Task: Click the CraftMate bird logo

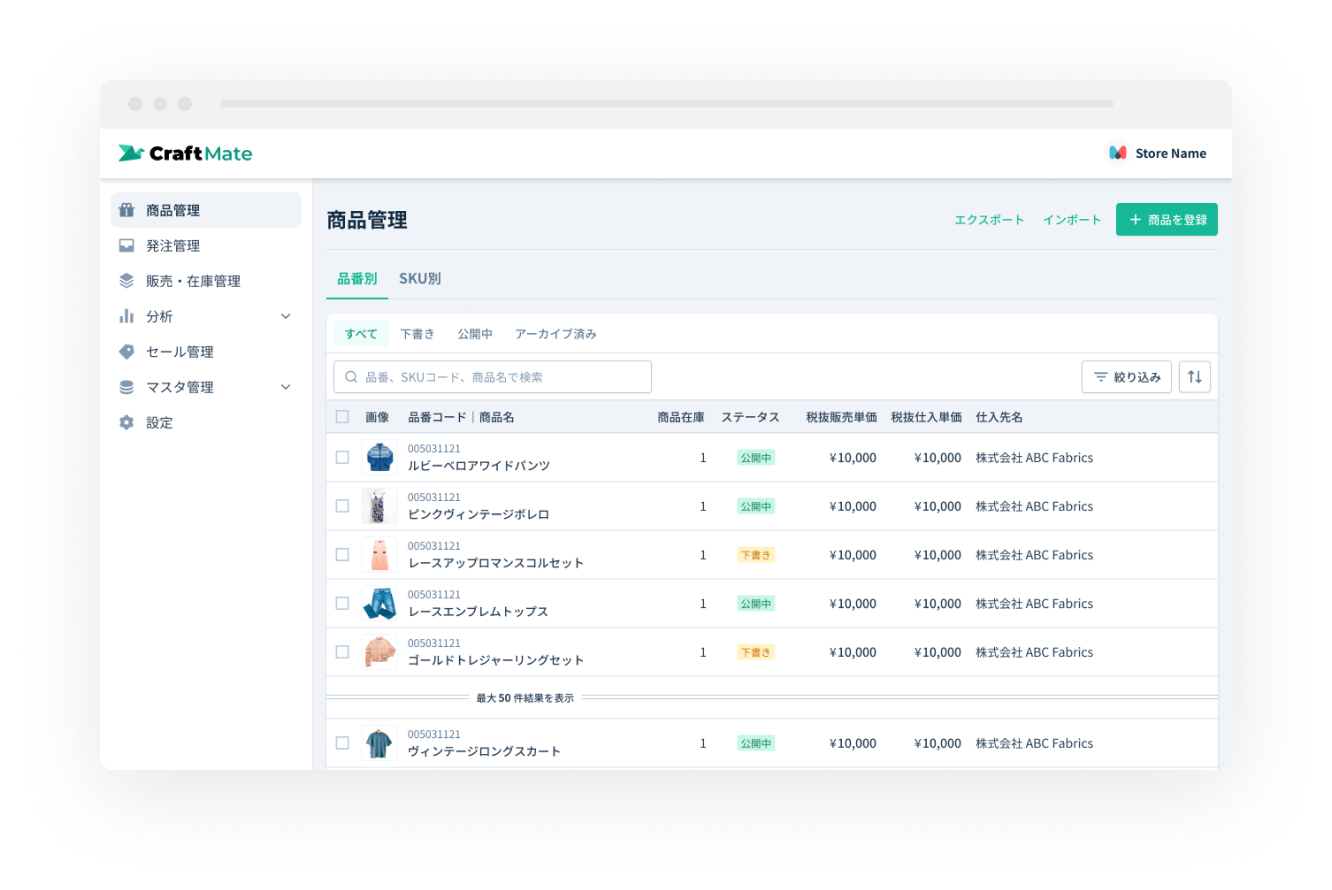Action: [131, 153]
